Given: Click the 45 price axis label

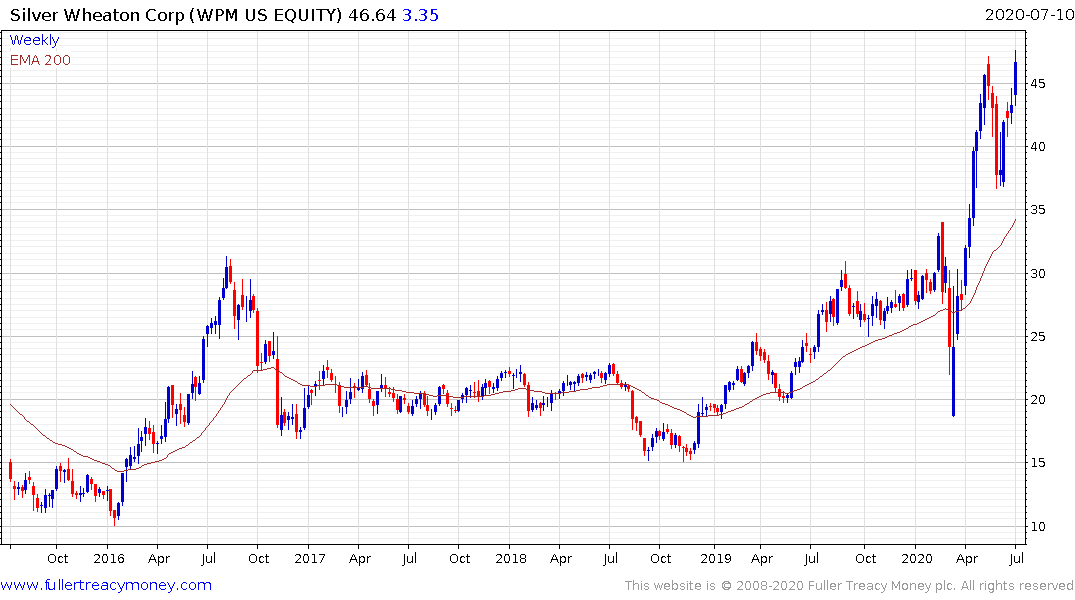Looking at the screenshot, I should tap(1037, 84).
